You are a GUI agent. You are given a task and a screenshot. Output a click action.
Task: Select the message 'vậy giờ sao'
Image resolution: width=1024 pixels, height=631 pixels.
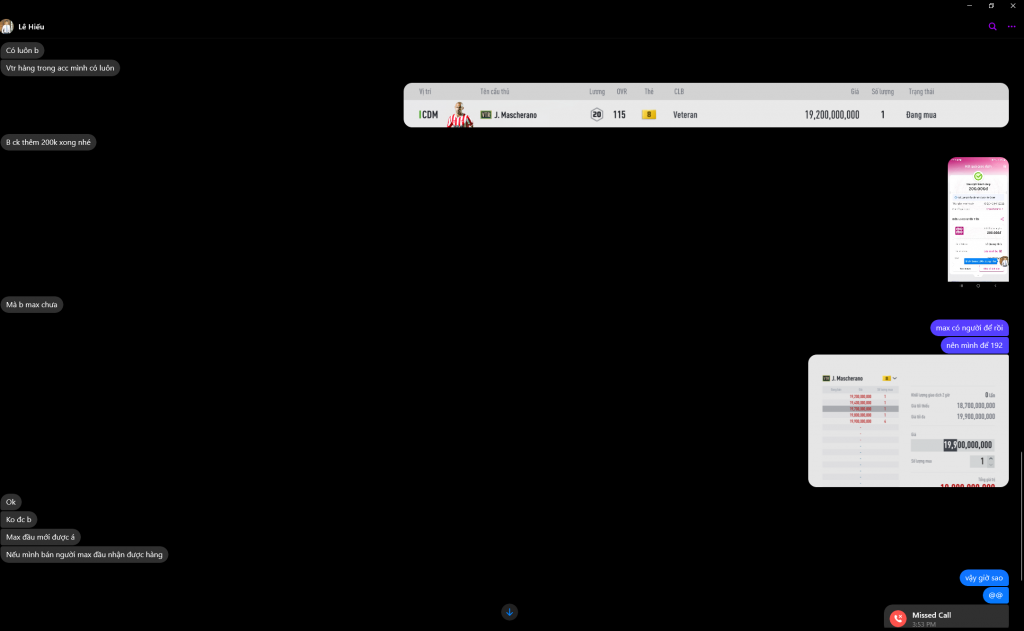(984, 578)
